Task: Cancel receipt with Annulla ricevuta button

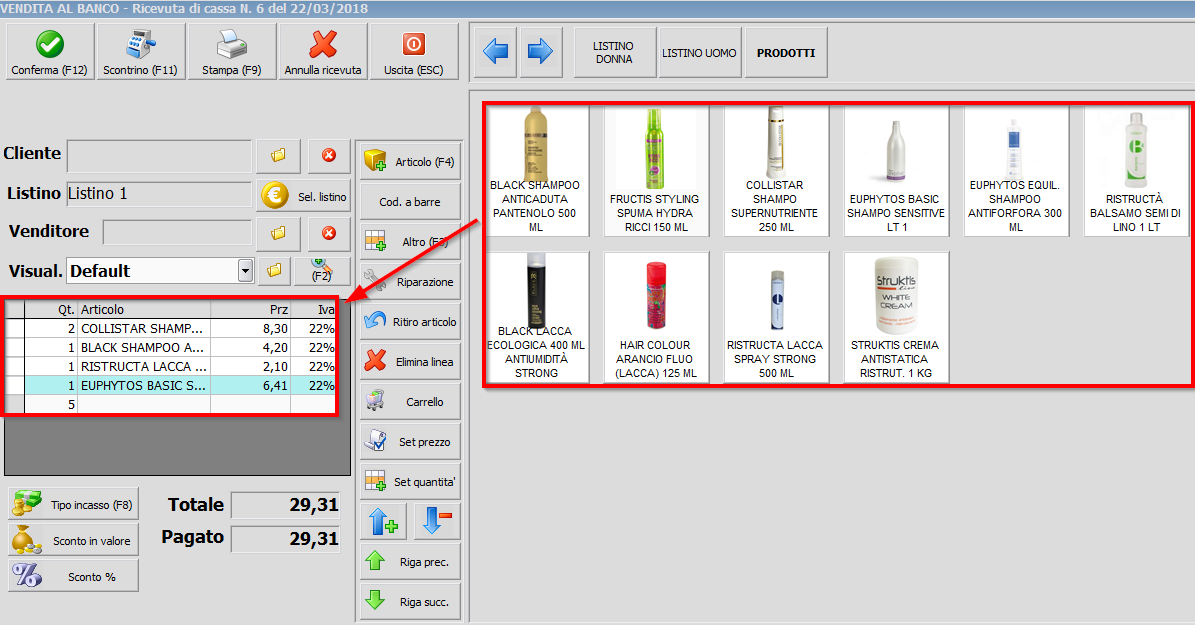Action: [322, 51]
